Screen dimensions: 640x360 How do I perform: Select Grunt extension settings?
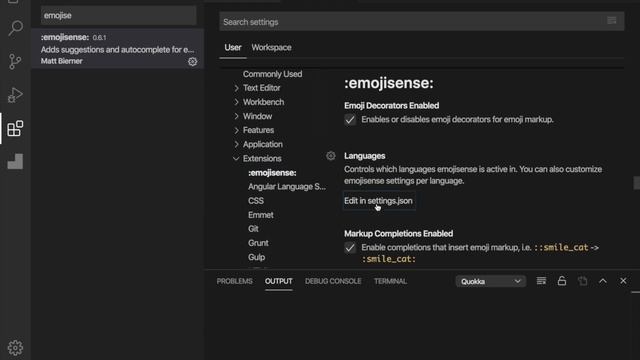tap(258, 243)
